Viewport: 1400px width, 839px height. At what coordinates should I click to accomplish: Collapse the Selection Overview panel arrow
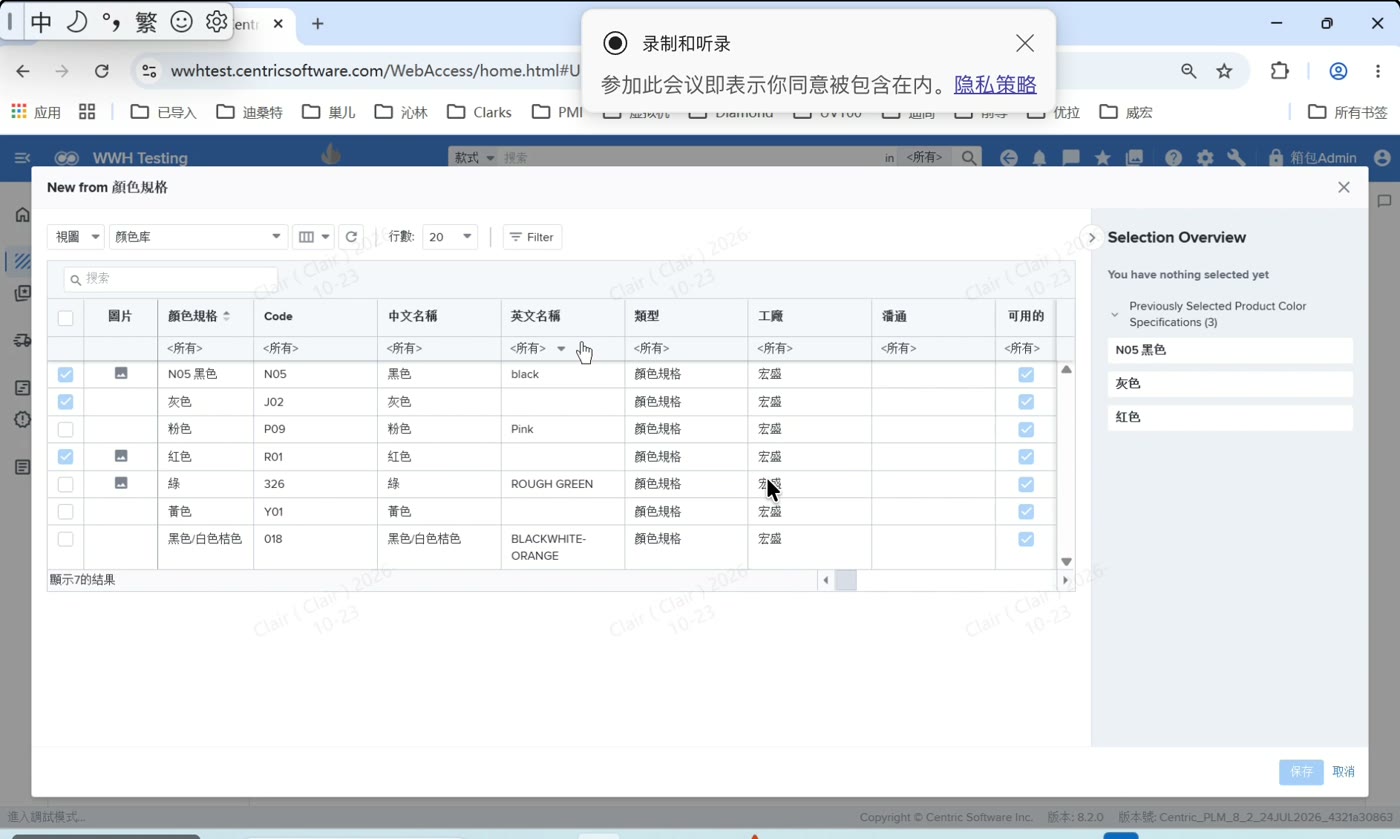1092,237
